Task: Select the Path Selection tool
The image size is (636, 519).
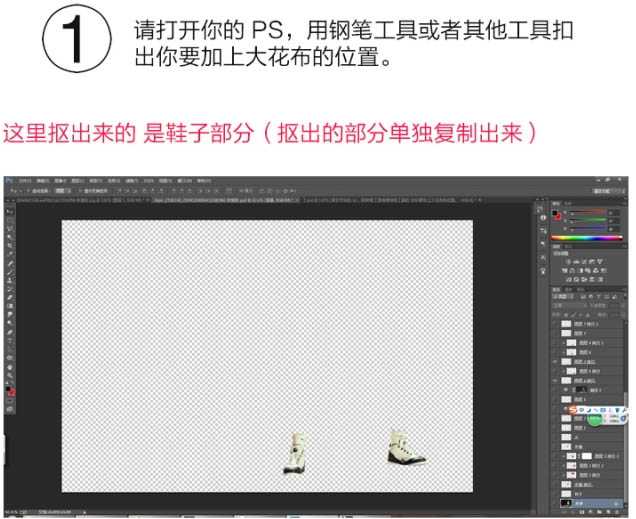Action: coord(11,349)
